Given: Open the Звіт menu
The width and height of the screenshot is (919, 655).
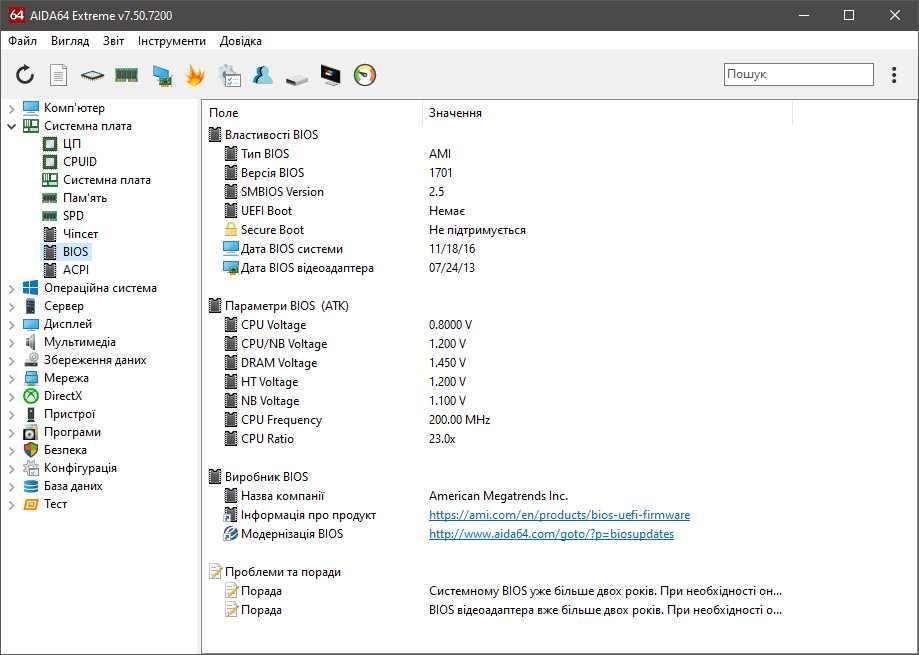Looking at the screenshot, I should [113, 41].
